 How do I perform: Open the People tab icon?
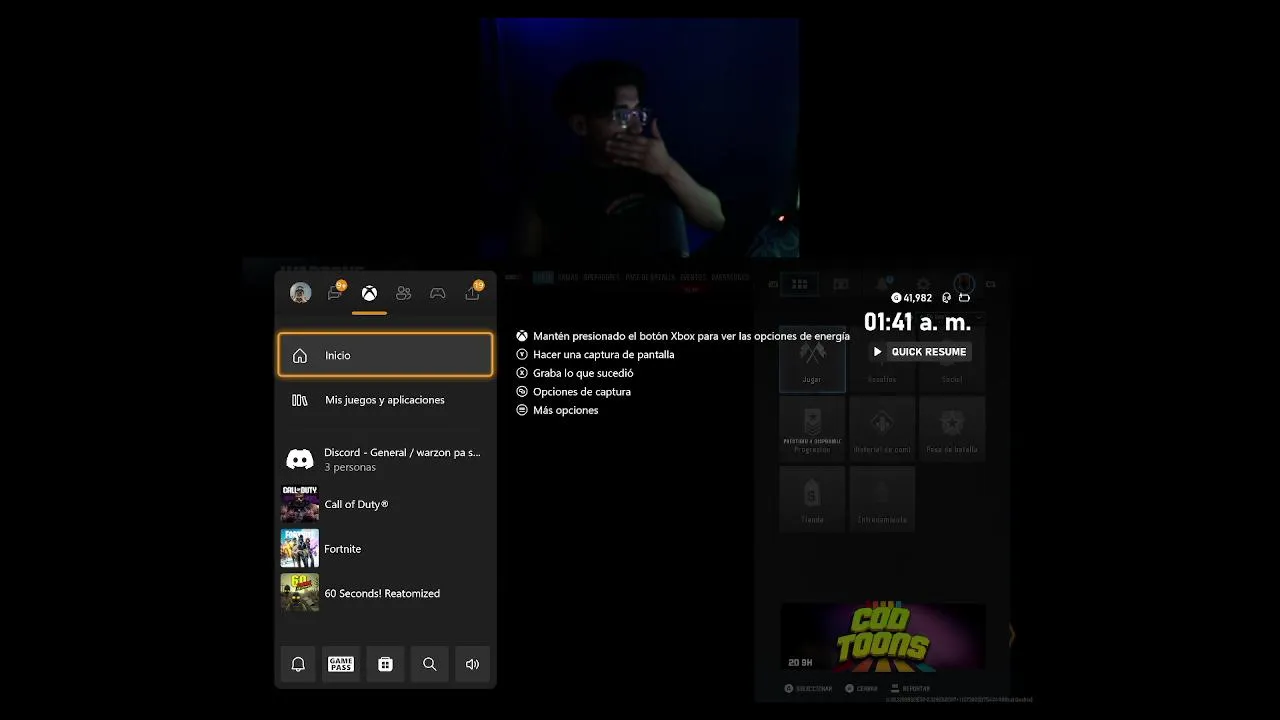point(403,293)
